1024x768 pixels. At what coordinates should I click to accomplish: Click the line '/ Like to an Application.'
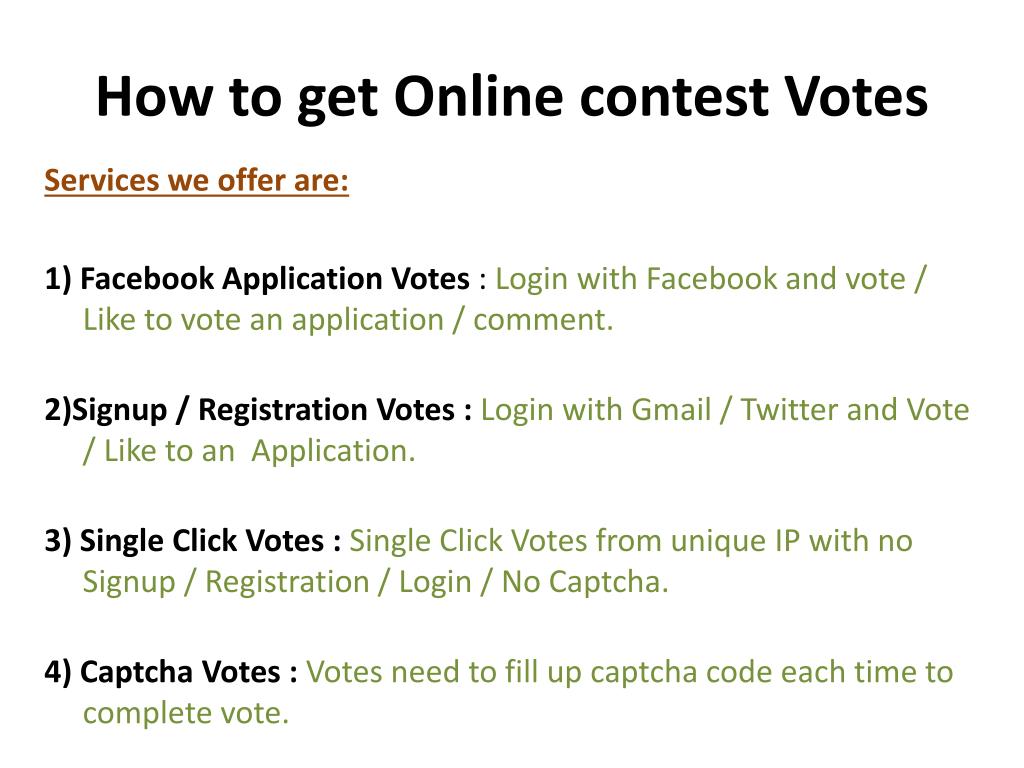(249, 451)
